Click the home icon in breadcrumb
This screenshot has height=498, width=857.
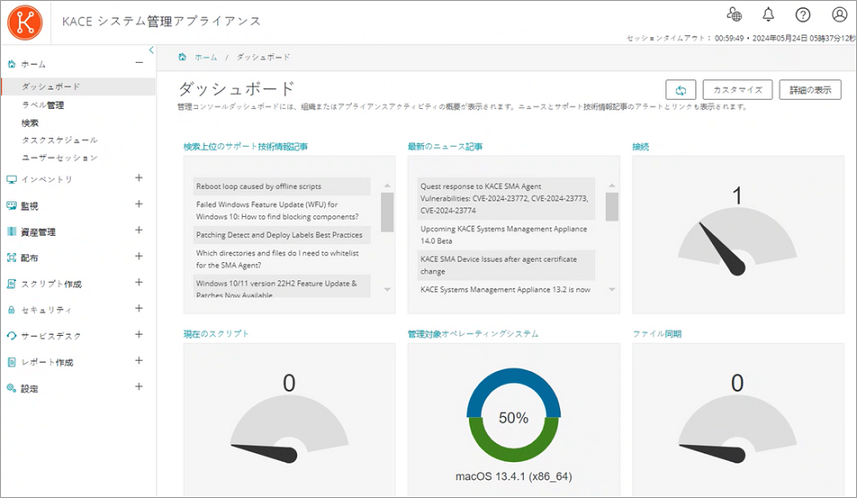click(183, 57)
